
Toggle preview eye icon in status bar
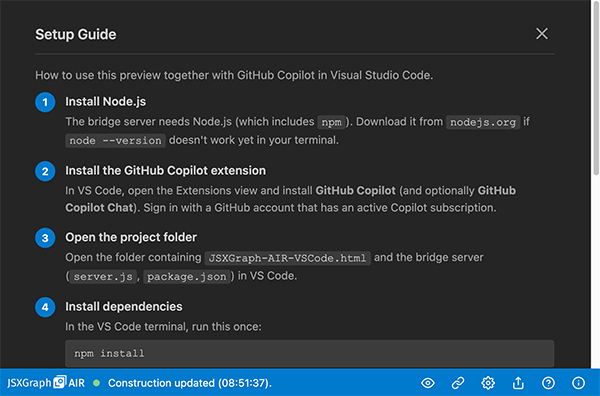(428, 383)
